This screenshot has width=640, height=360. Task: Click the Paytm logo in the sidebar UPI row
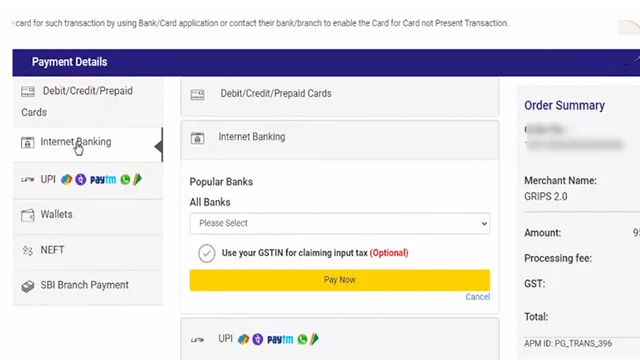click(103, 180)
